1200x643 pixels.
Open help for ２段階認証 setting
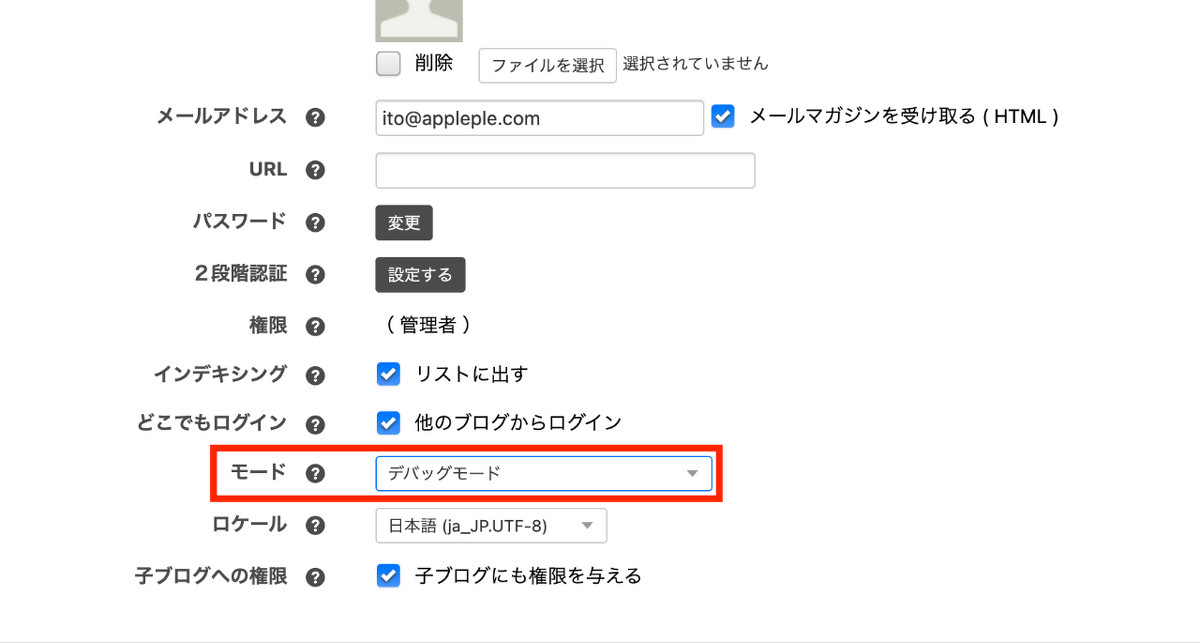point(315,274)
